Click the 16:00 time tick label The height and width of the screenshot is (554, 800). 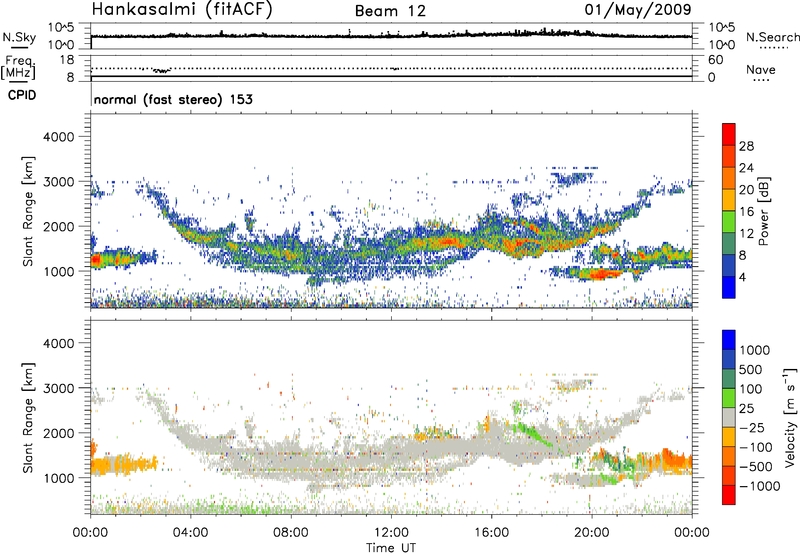491,533
